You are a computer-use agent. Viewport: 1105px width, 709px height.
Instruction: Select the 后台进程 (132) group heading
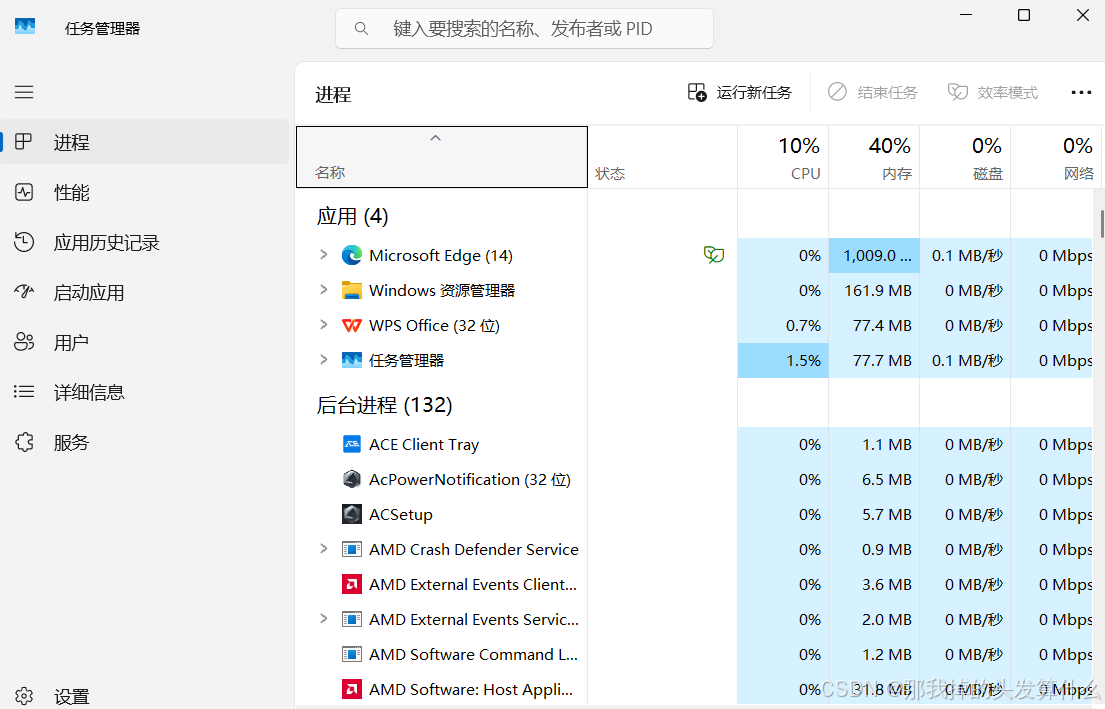(x=384, y=405)
